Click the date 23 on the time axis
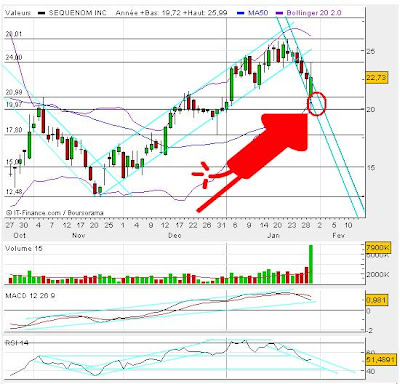The image size is (400, 384). (292, 225)
